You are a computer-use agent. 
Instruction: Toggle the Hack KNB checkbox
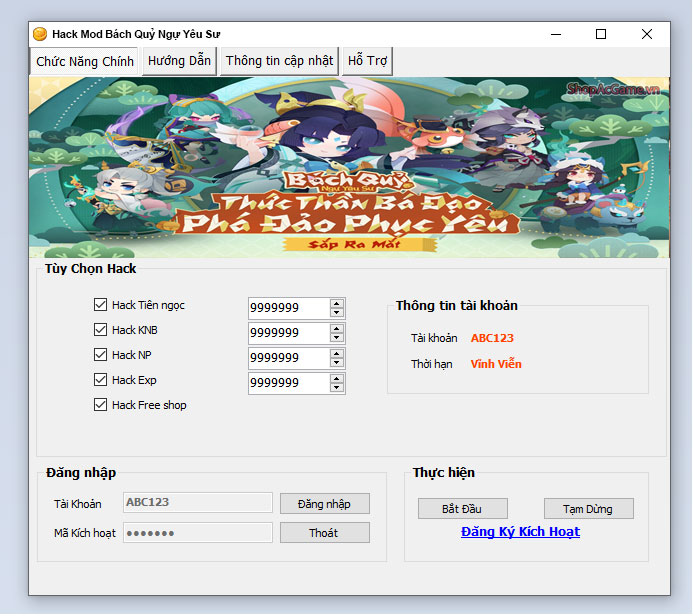pos(100,330)
